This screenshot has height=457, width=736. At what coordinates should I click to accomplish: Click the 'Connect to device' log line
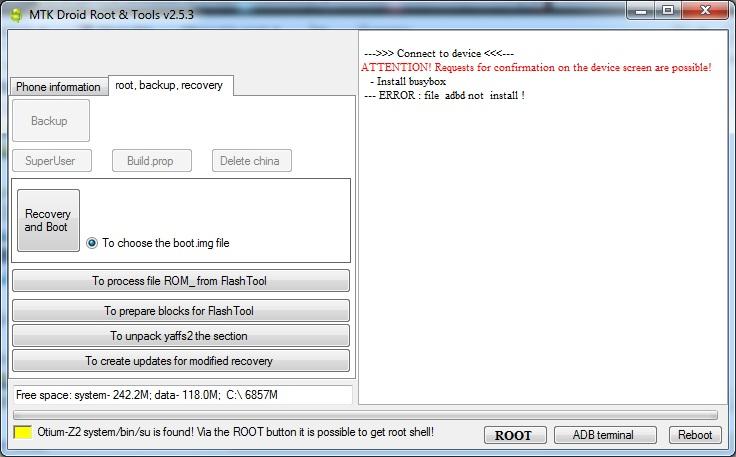(x=439, y=53)
